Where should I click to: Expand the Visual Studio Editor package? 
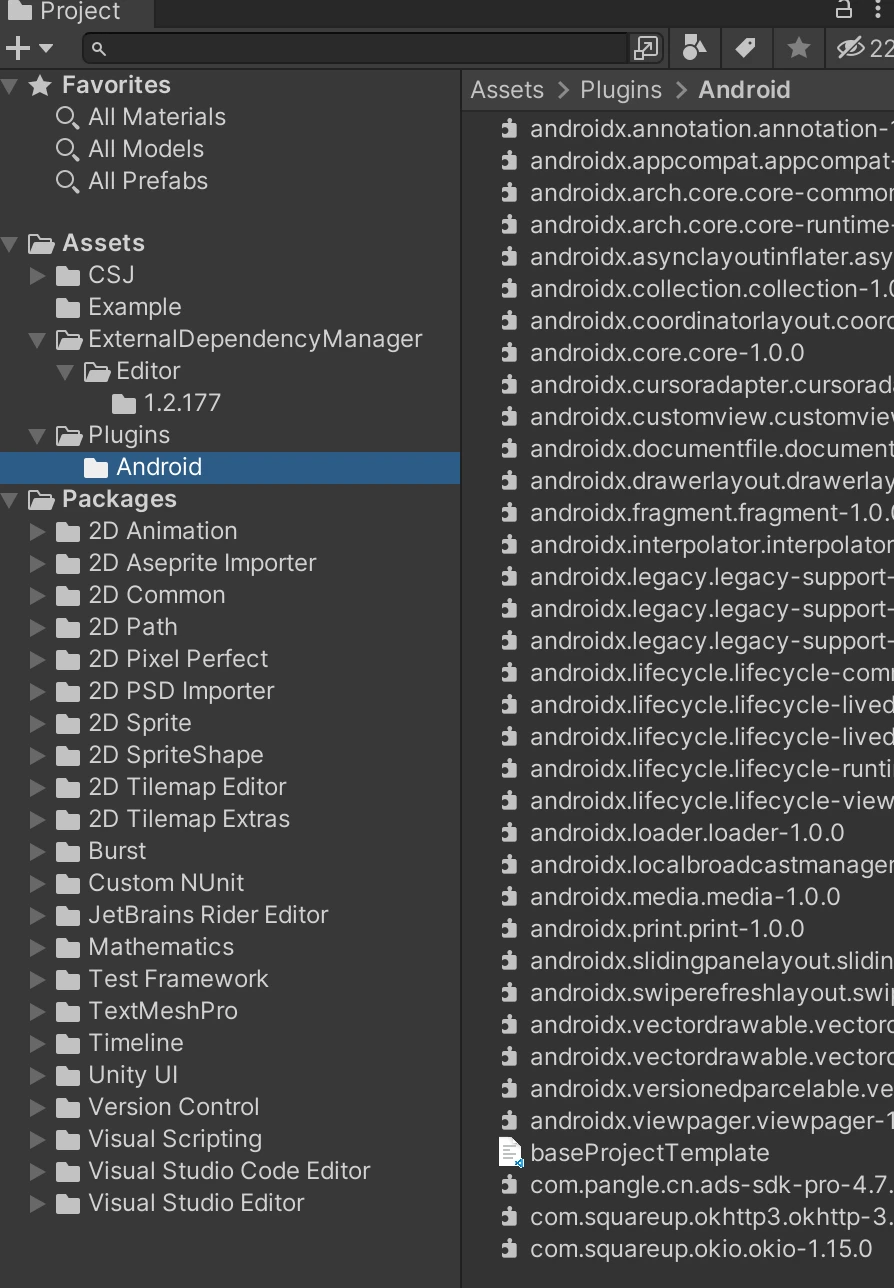pyautogui.click(x=38, y=1203)
